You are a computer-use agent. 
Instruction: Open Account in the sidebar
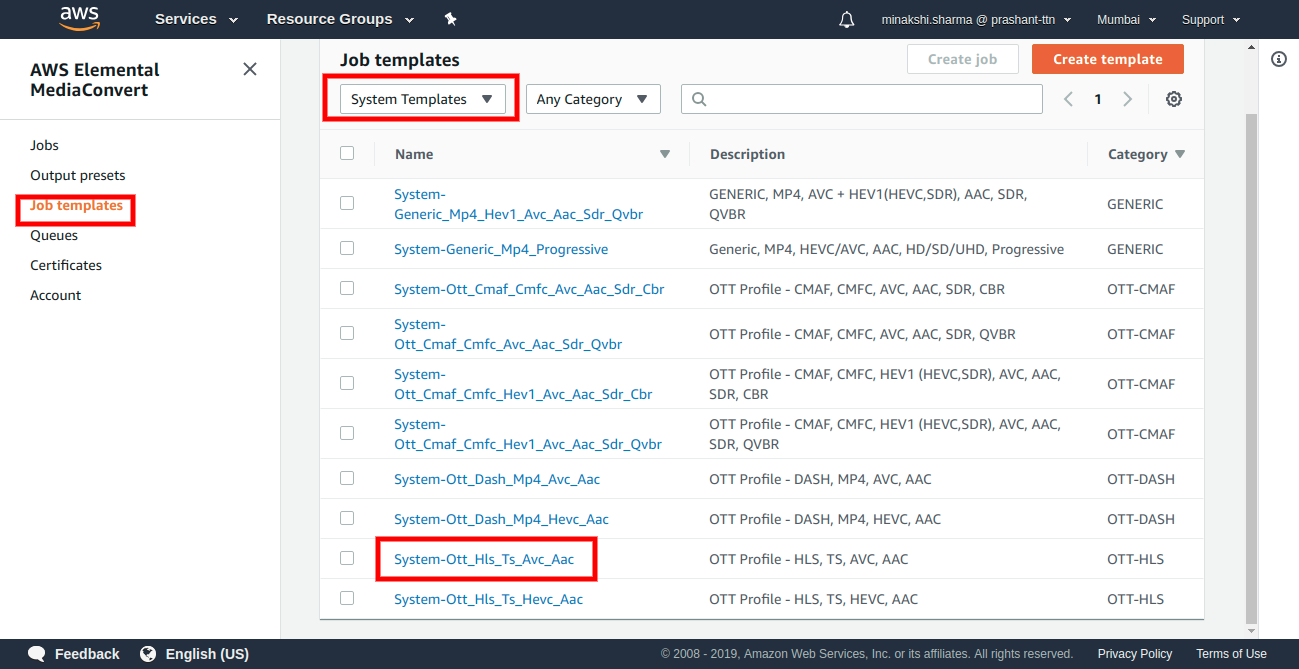[x=56, y=295]
